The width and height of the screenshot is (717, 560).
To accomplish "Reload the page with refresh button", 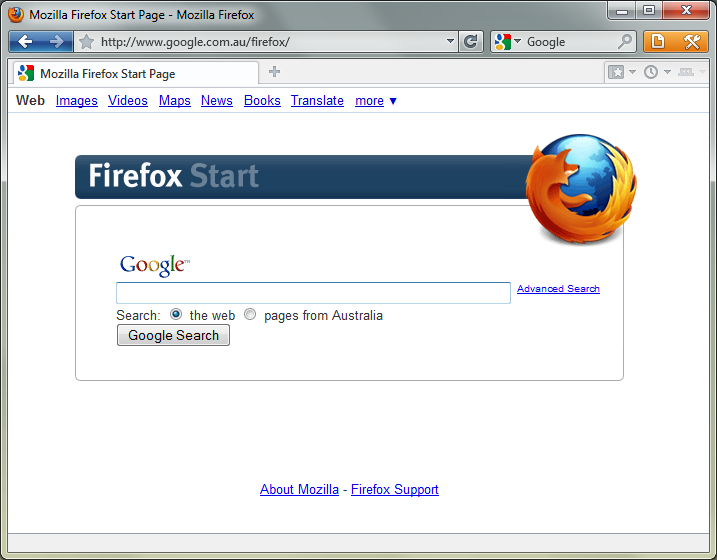I will 471,42.
